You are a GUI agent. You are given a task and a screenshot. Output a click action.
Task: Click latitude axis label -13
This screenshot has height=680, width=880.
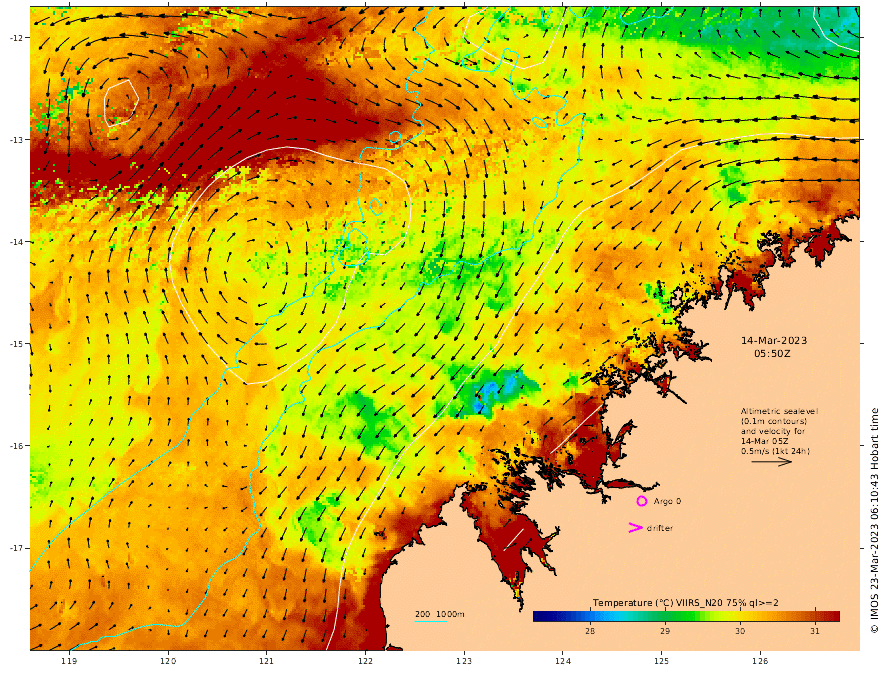16,140
